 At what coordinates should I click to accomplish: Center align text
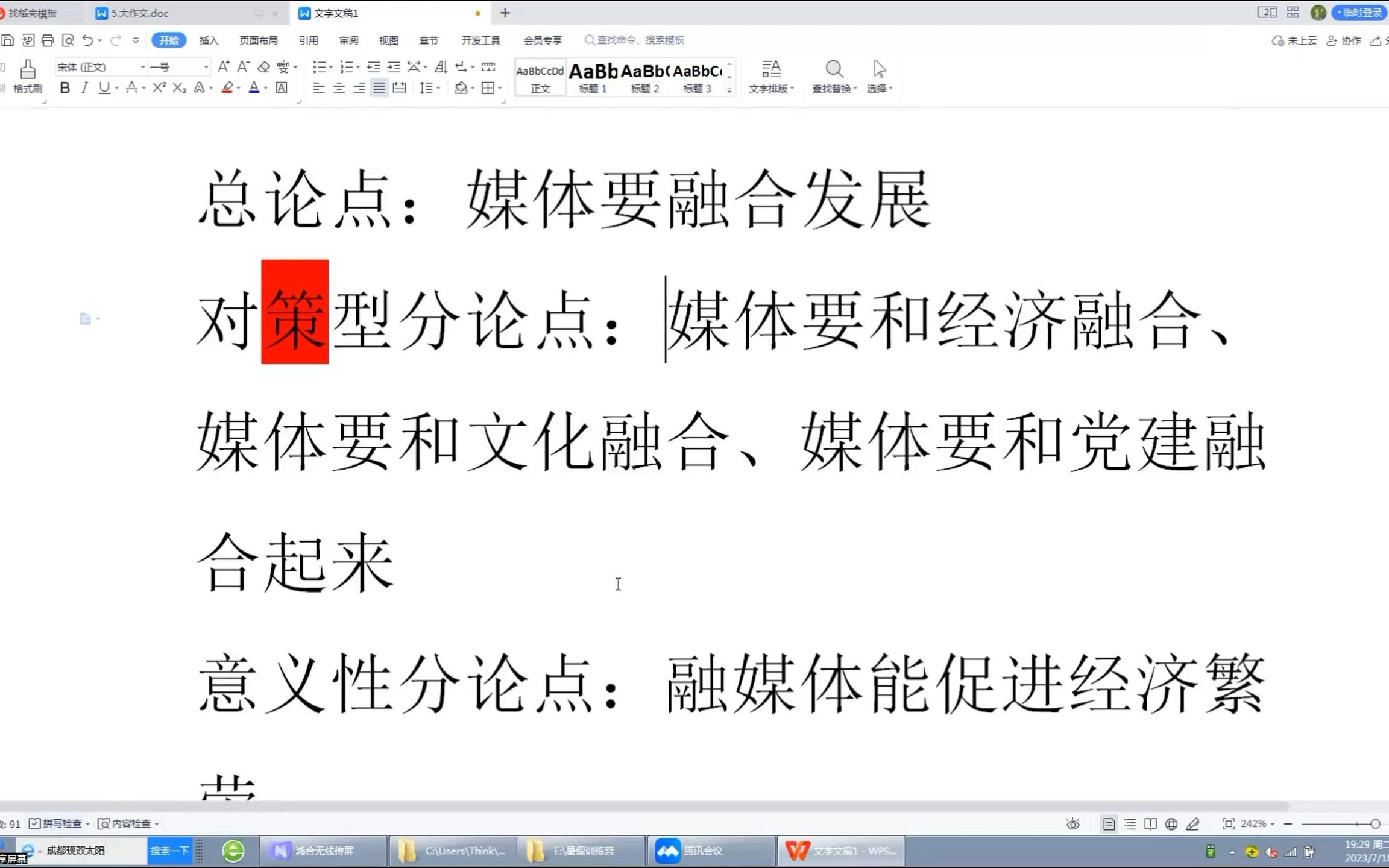click(339, 88)
